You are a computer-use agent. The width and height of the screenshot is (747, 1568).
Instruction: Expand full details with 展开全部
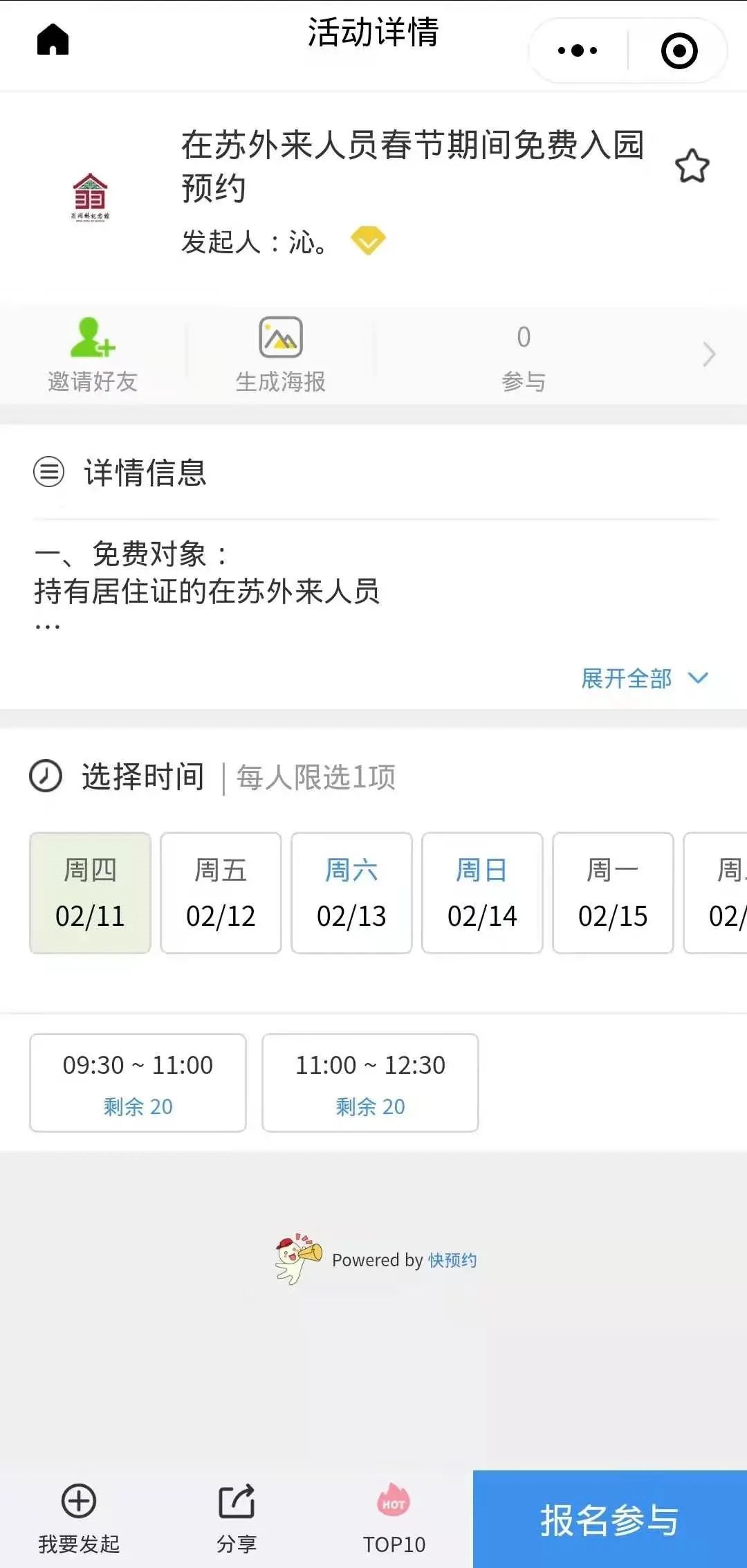coord(643,678)
